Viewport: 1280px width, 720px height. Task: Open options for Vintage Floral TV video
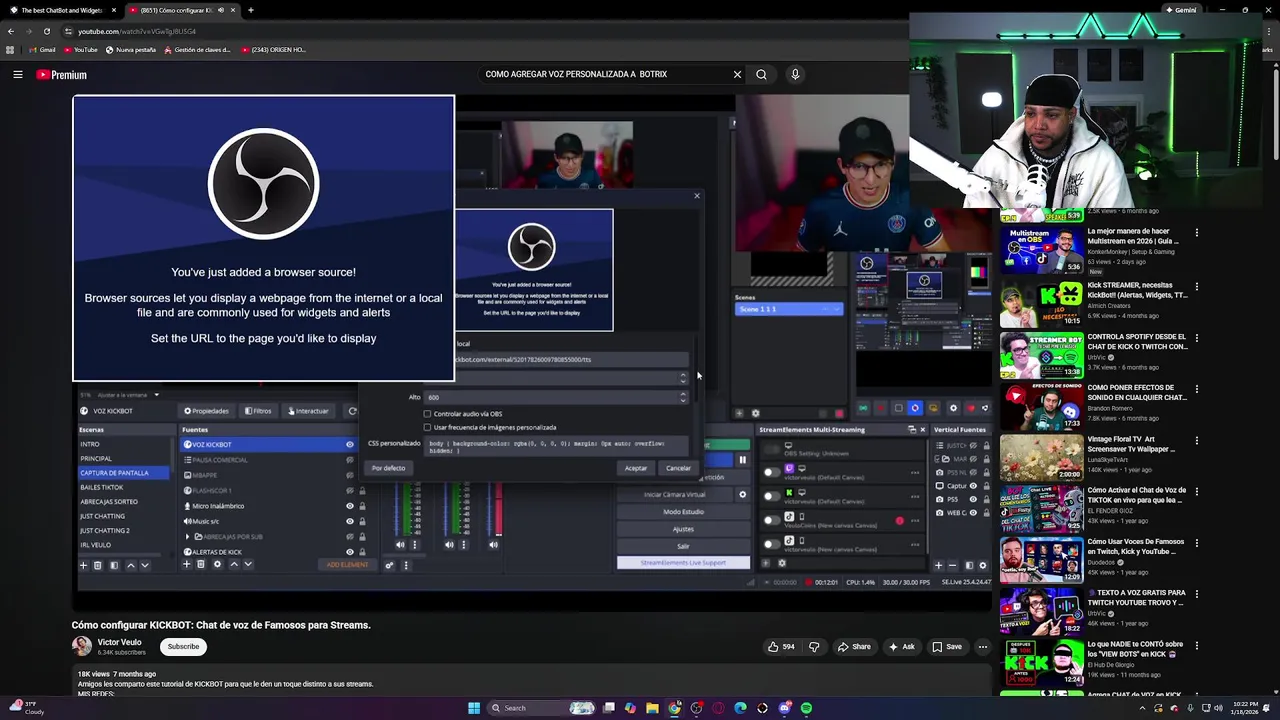coord(1196,440)
